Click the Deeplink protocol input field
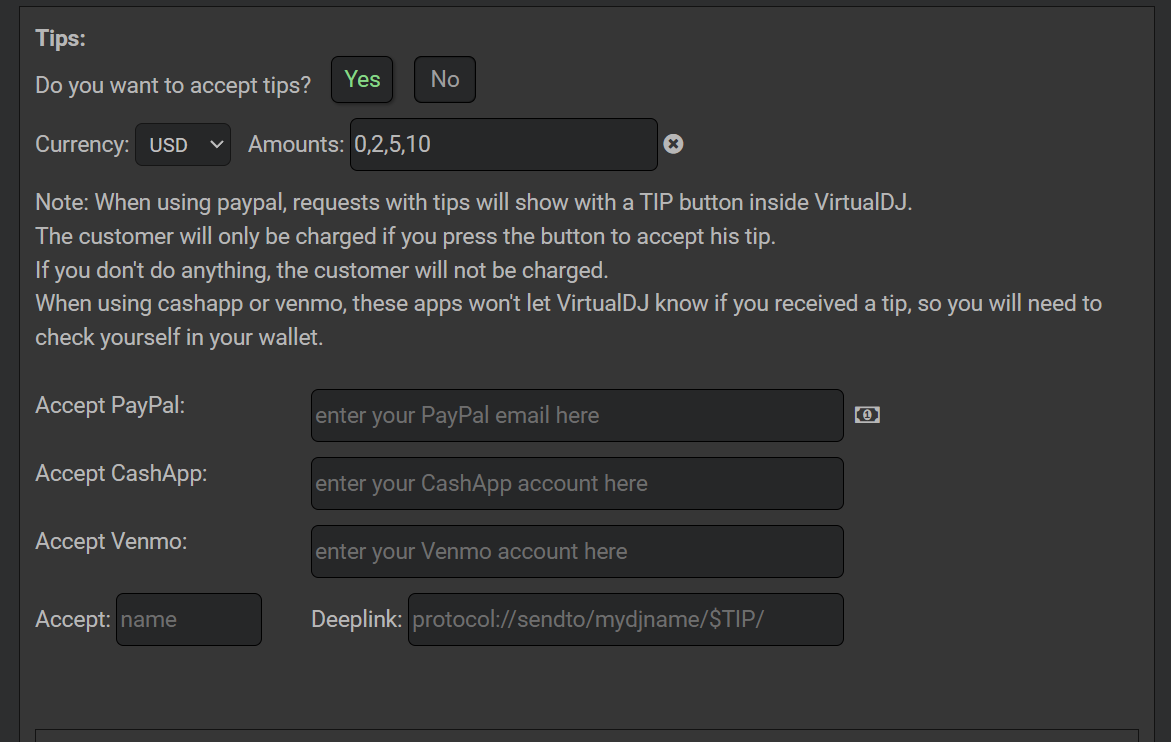 (626, 620)
